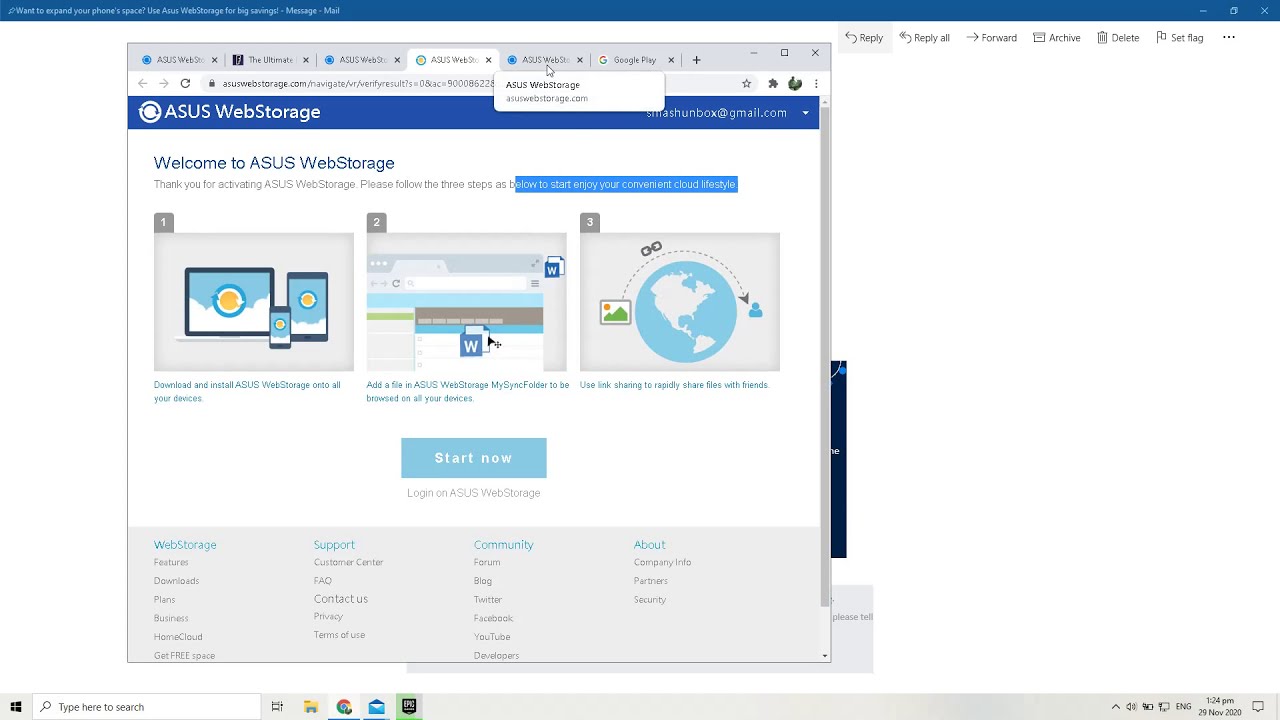
Task: Click the site lock icon in address bar
Action: click(x=212, y=84)
